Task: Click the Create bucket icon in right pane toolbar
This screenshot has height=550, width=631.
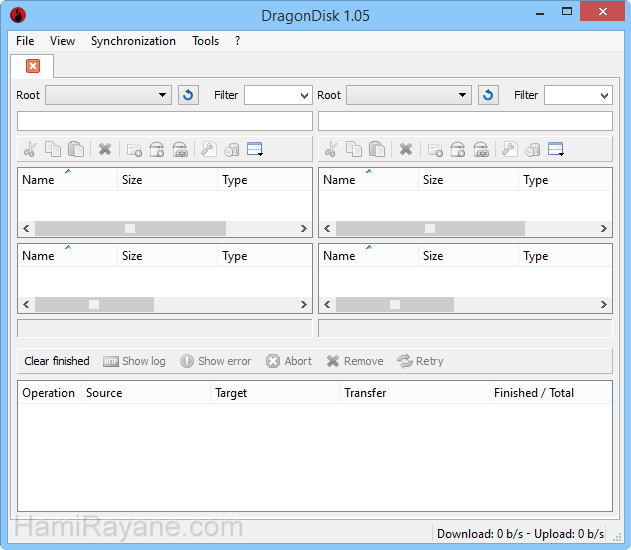Action: 458,150
